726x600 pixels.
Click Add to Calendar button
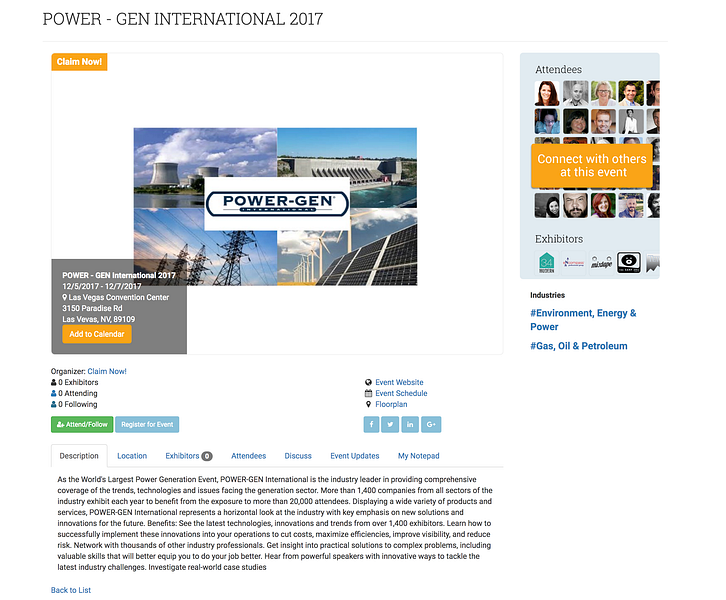pyautogui.click(x=97, y=334)
